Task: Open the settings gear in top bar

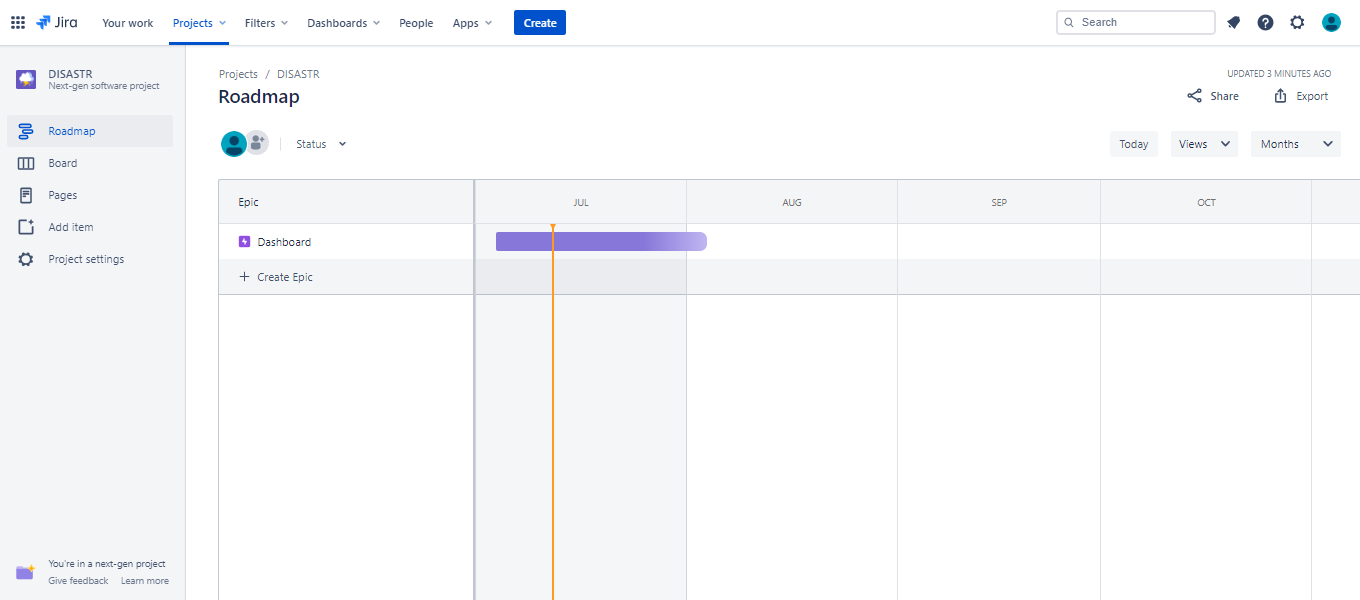Action: (x=1297, y=22)
